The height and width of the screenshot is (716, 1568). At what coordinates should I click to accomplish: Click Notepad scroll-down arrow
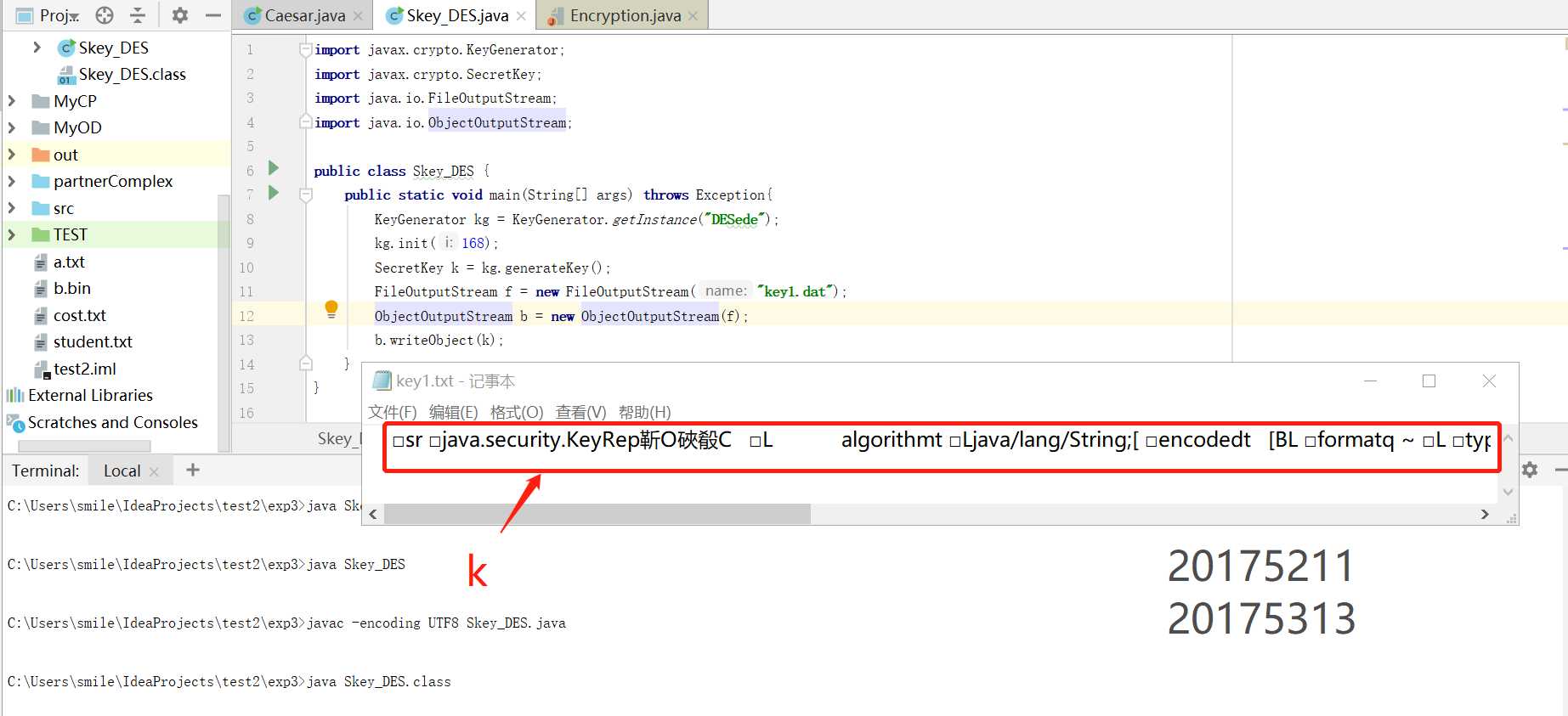[x=1509, y=493]
